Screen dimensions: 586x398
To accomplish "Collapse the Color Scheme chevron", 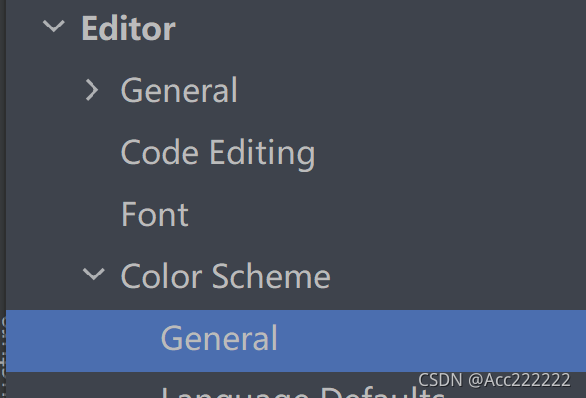I will (x=93, y=274).
